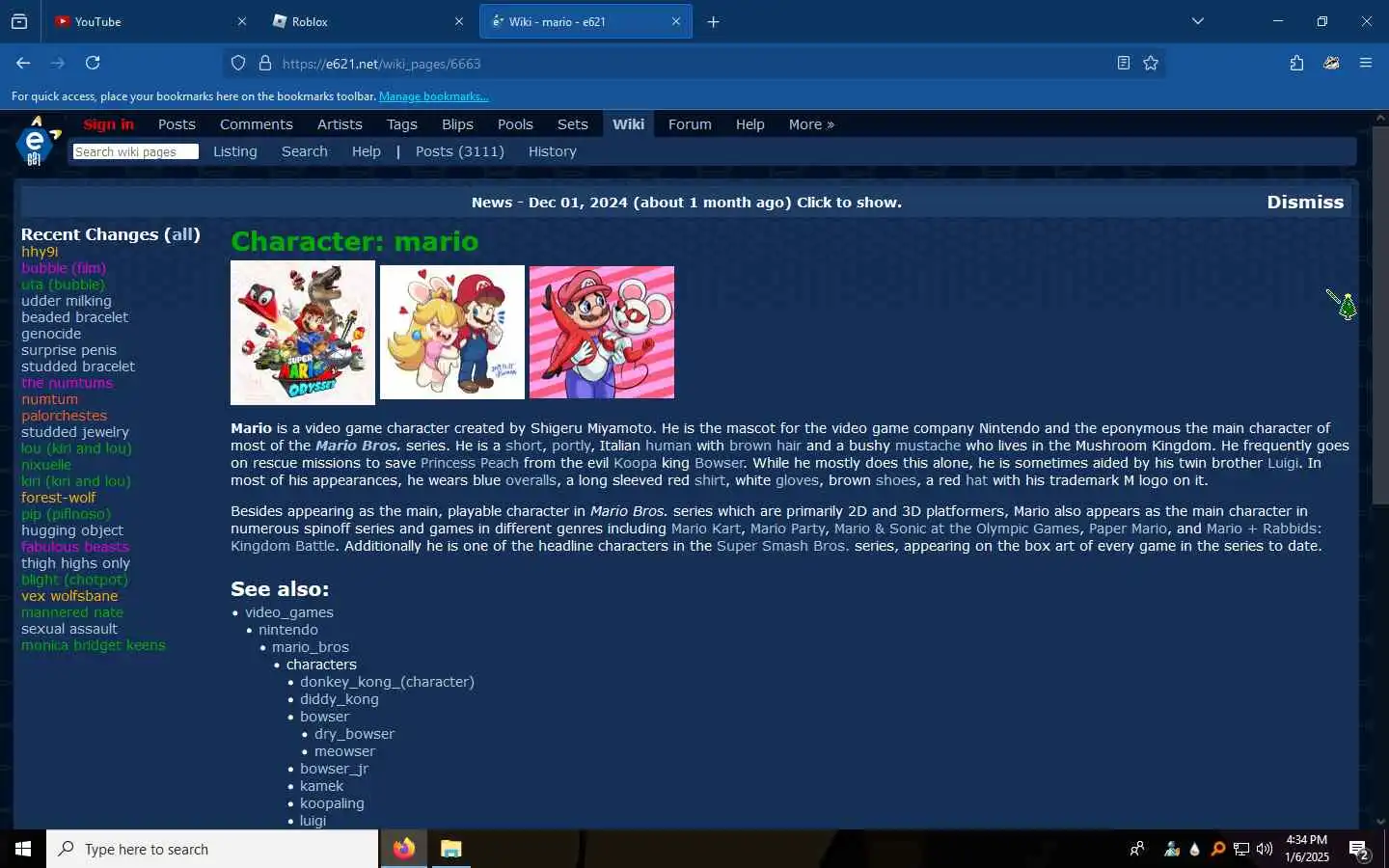Click the site padlock icon
The image size is (1389, 868).
[x=265, y=64]
